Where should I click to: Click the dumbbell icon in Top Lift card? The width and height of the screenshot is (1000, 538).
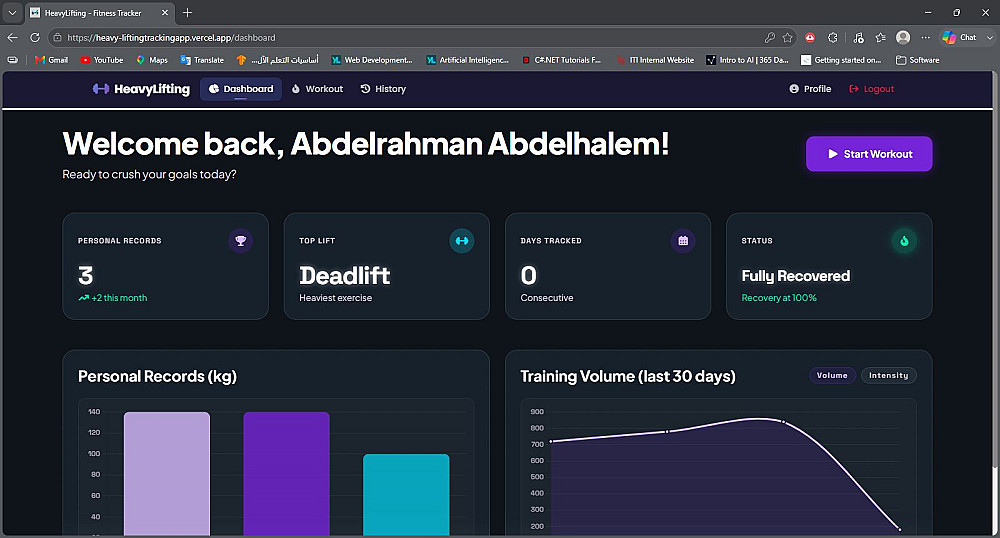click(x=462, y=241)
